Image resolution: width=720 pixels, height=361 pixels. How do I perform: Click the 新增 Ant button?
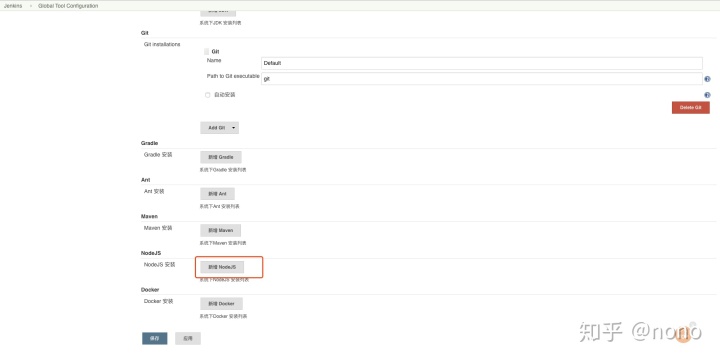[x=217, y=194]
